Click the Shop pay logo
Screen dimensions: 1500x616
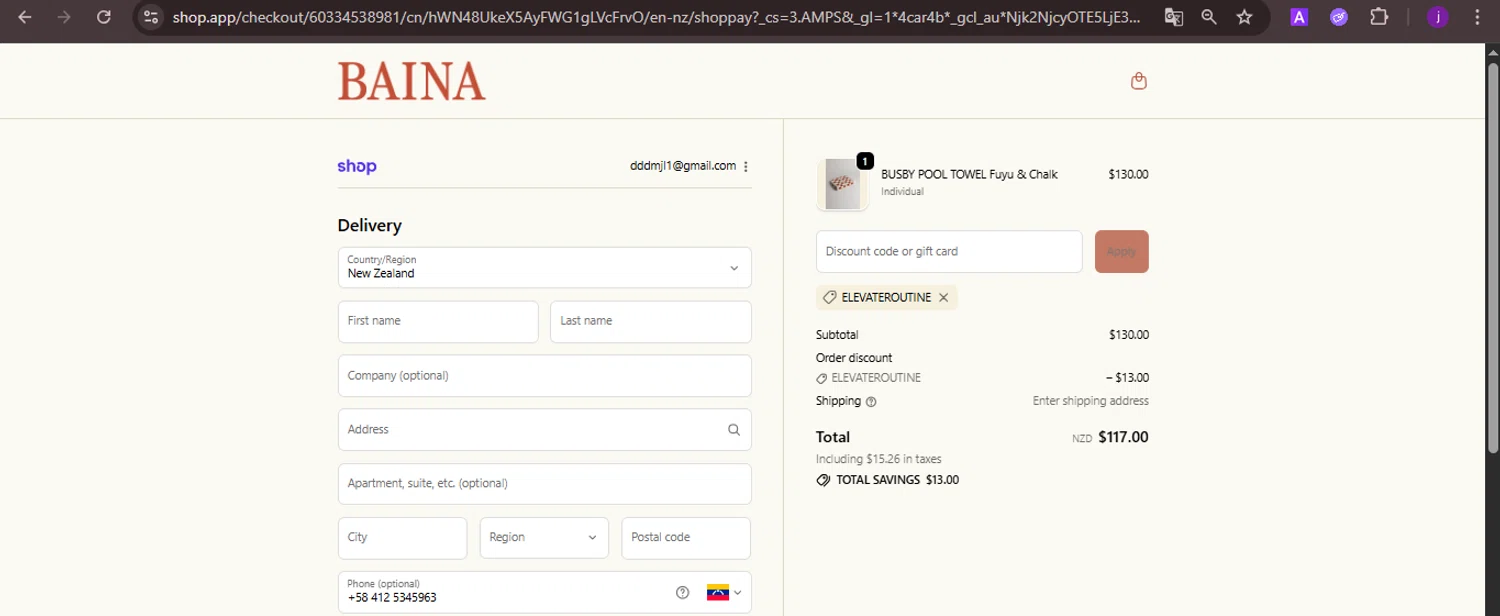pos(357,166)
